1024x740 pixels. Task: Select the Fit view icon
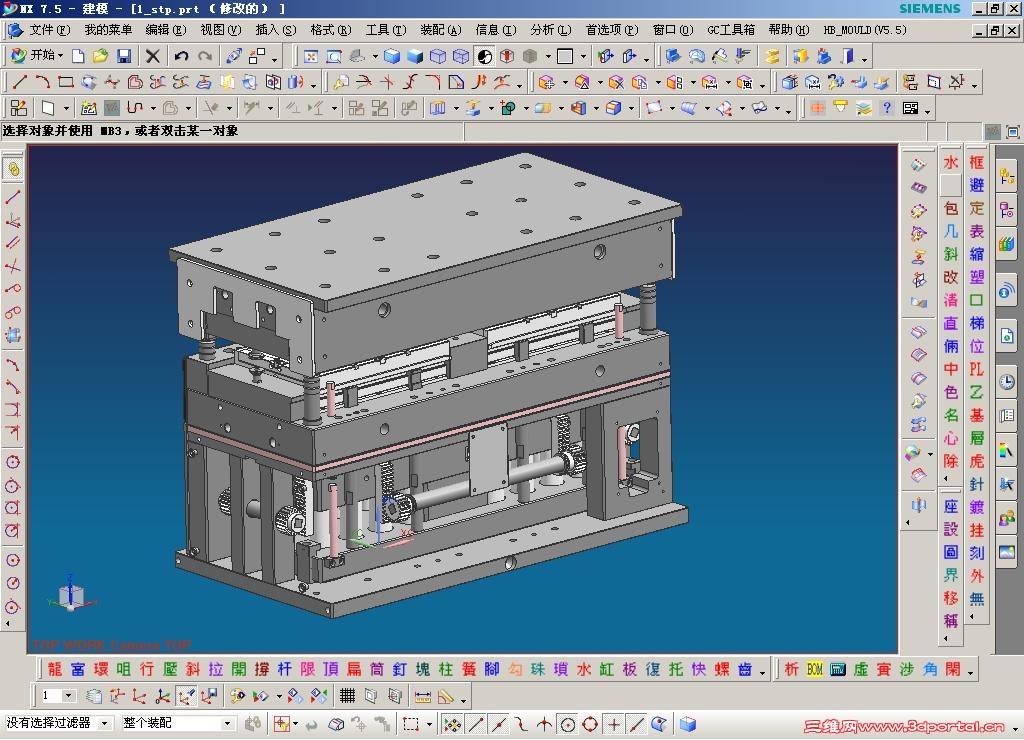pyautogui.click(x=310, y=56)
